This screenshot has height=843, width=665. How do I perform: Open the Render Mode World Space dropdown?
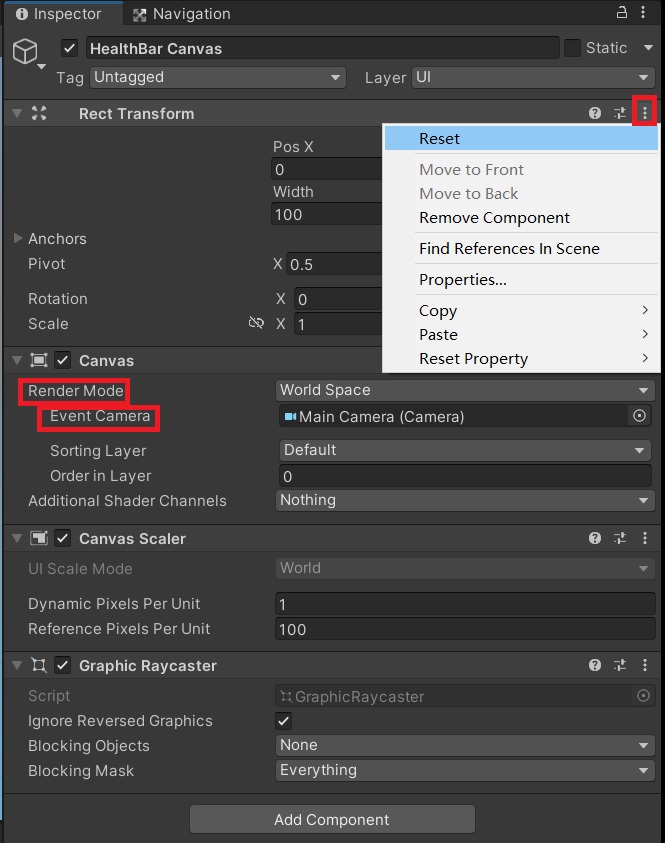(x=465, y=390)
